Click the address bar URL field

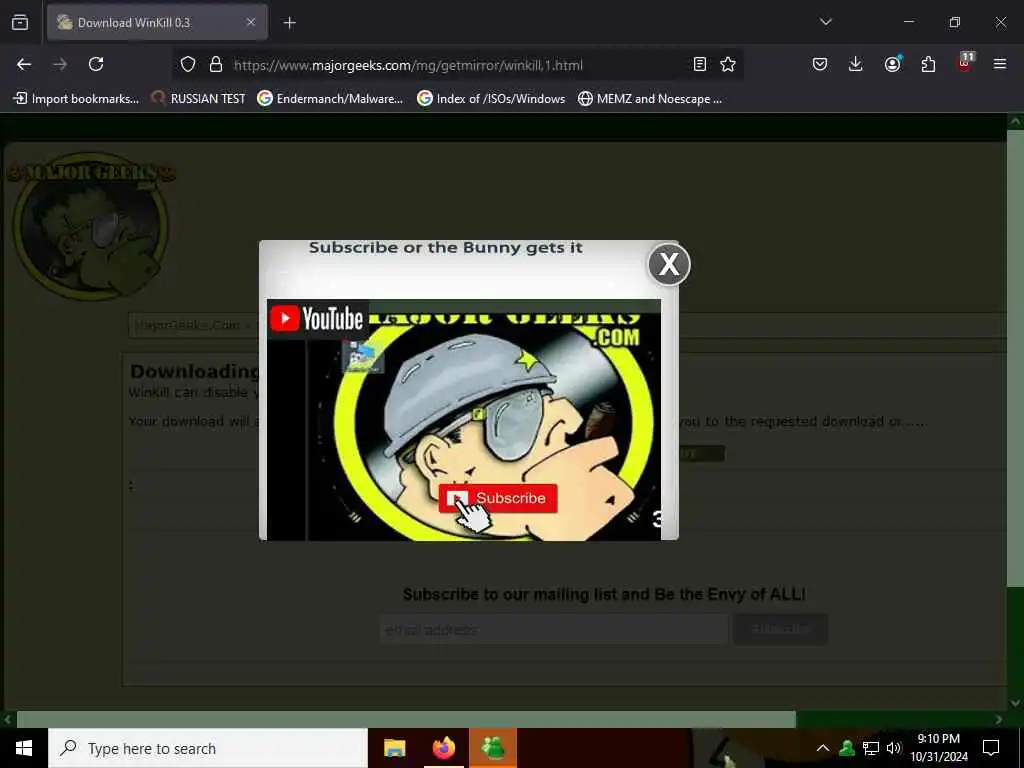[457, 65]
